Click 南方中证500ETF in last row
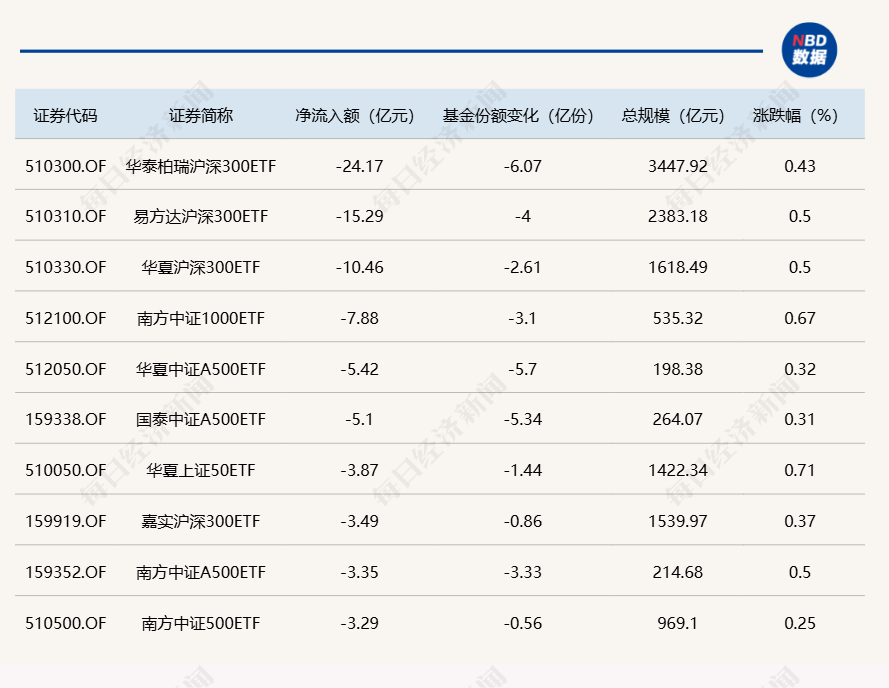The height and width of the screenshot is (688, 889). point(201,624)
